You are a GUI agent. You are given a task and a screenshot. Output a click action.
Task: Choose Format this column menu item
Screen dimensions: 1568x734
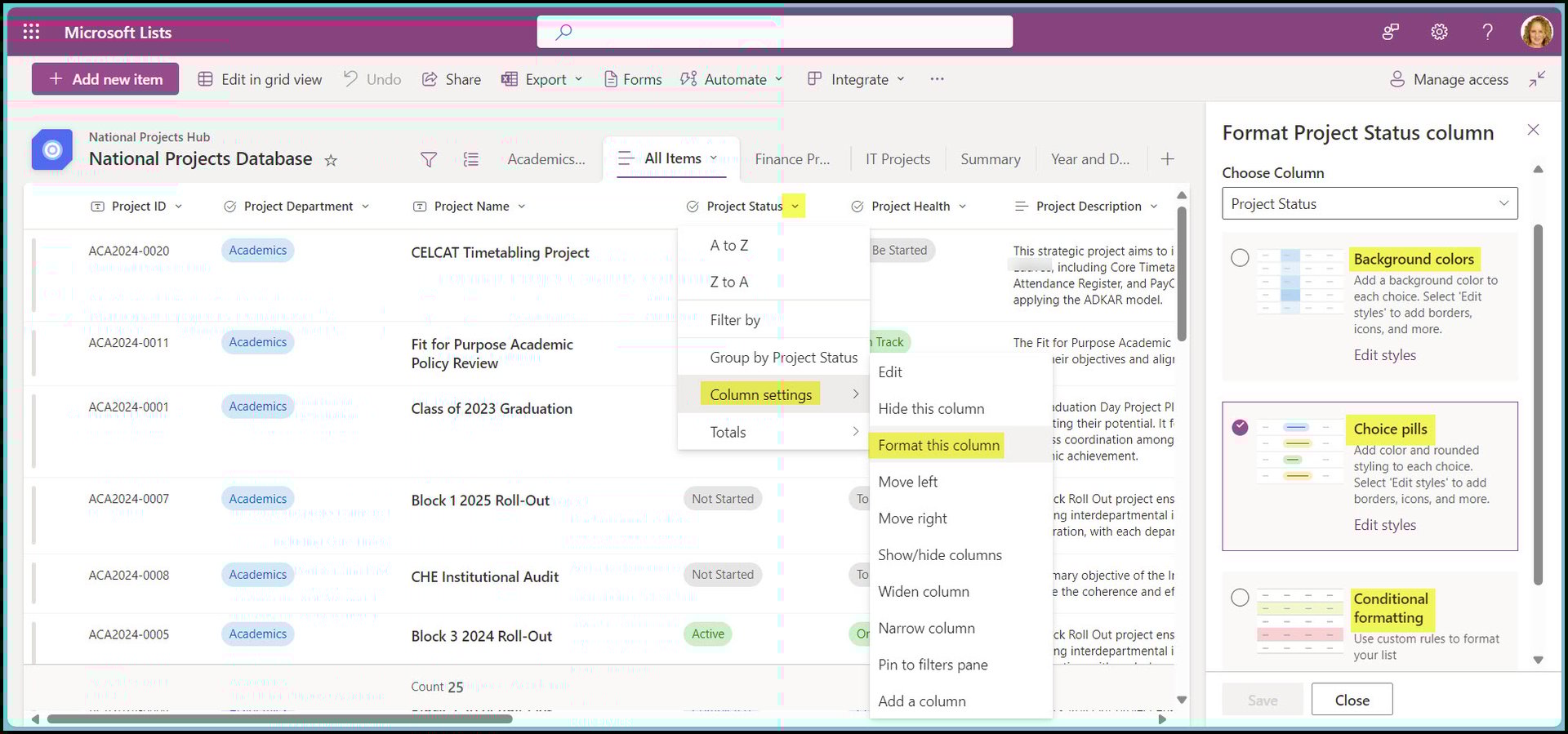[x=938, y=445]
